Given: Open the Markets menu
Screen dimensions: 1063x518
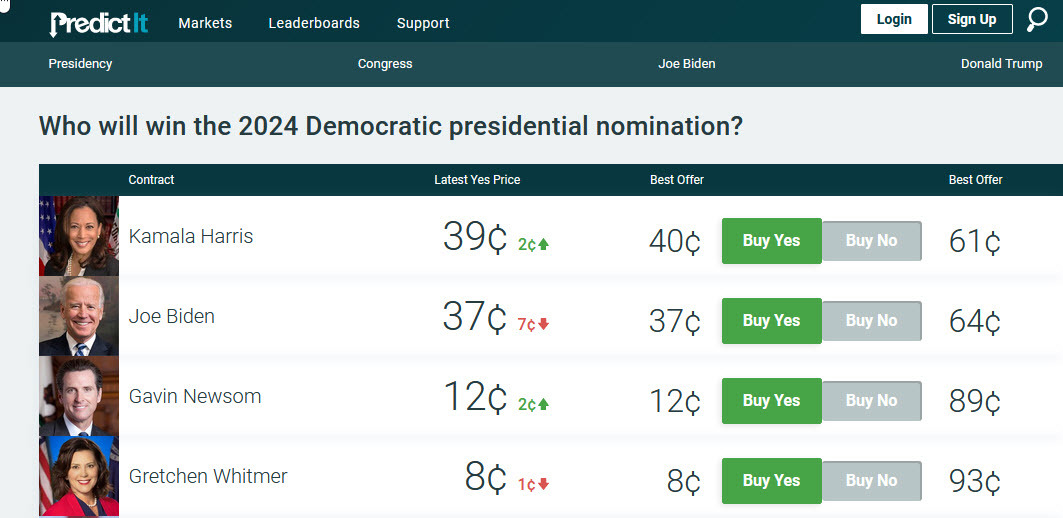Looking at the screenshot, I should click(205, 23).
